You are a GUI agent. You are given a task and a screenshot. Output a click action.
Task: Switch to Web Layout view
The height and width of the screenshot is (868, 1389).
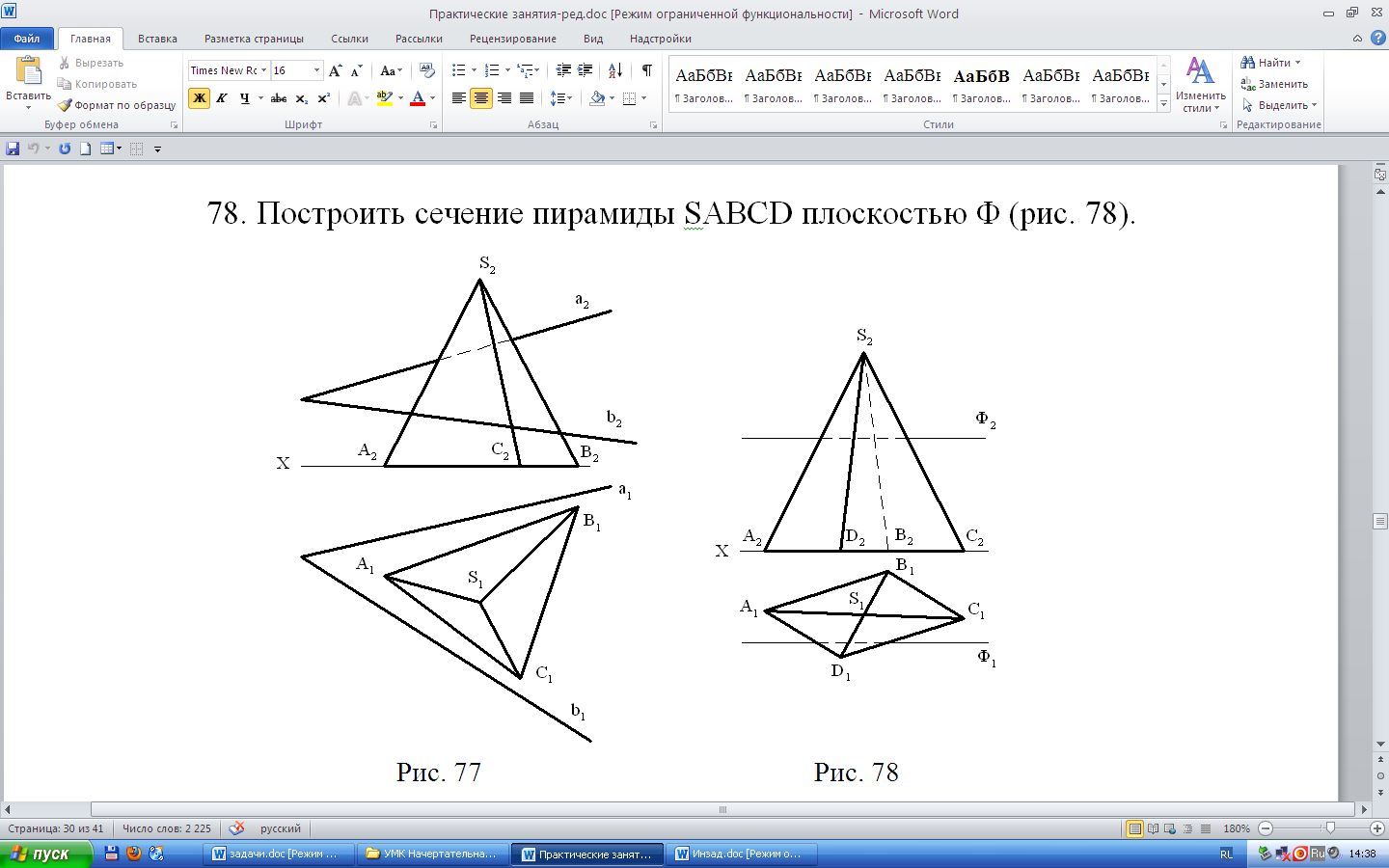[1170, 828]
